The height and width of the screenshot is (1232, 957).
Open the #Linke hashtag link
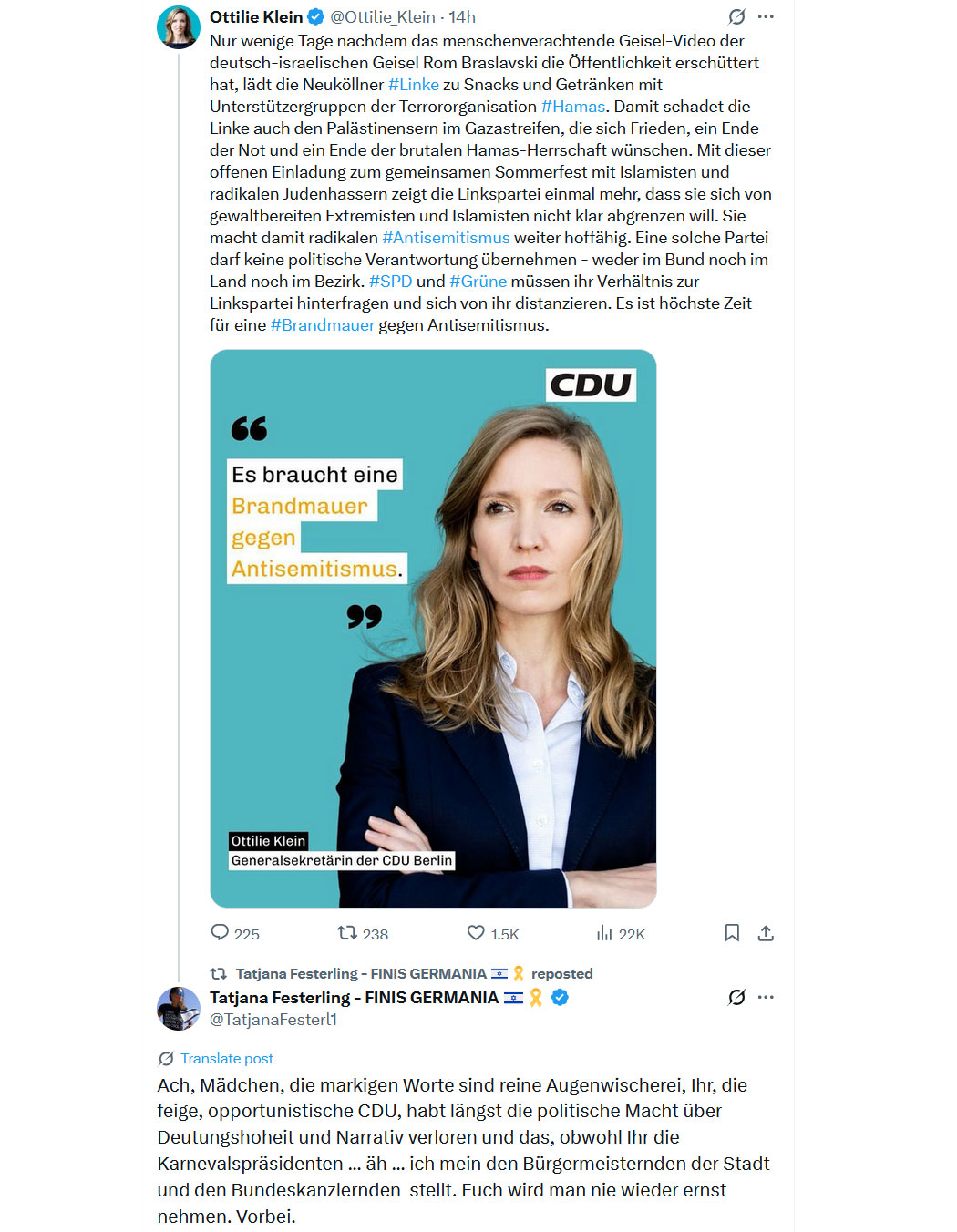[414, 84]
